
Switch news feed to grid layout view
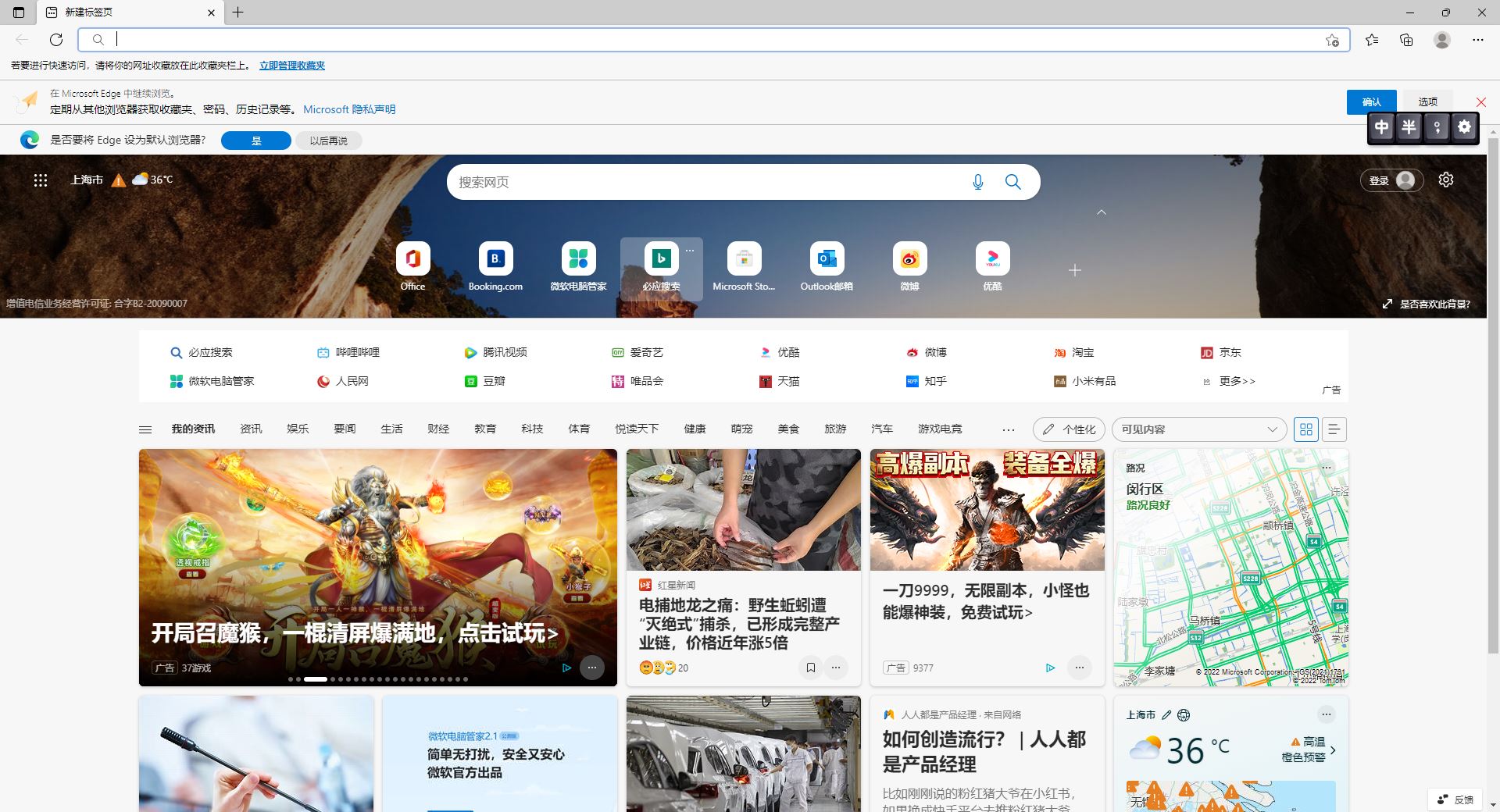(1305, 429)
